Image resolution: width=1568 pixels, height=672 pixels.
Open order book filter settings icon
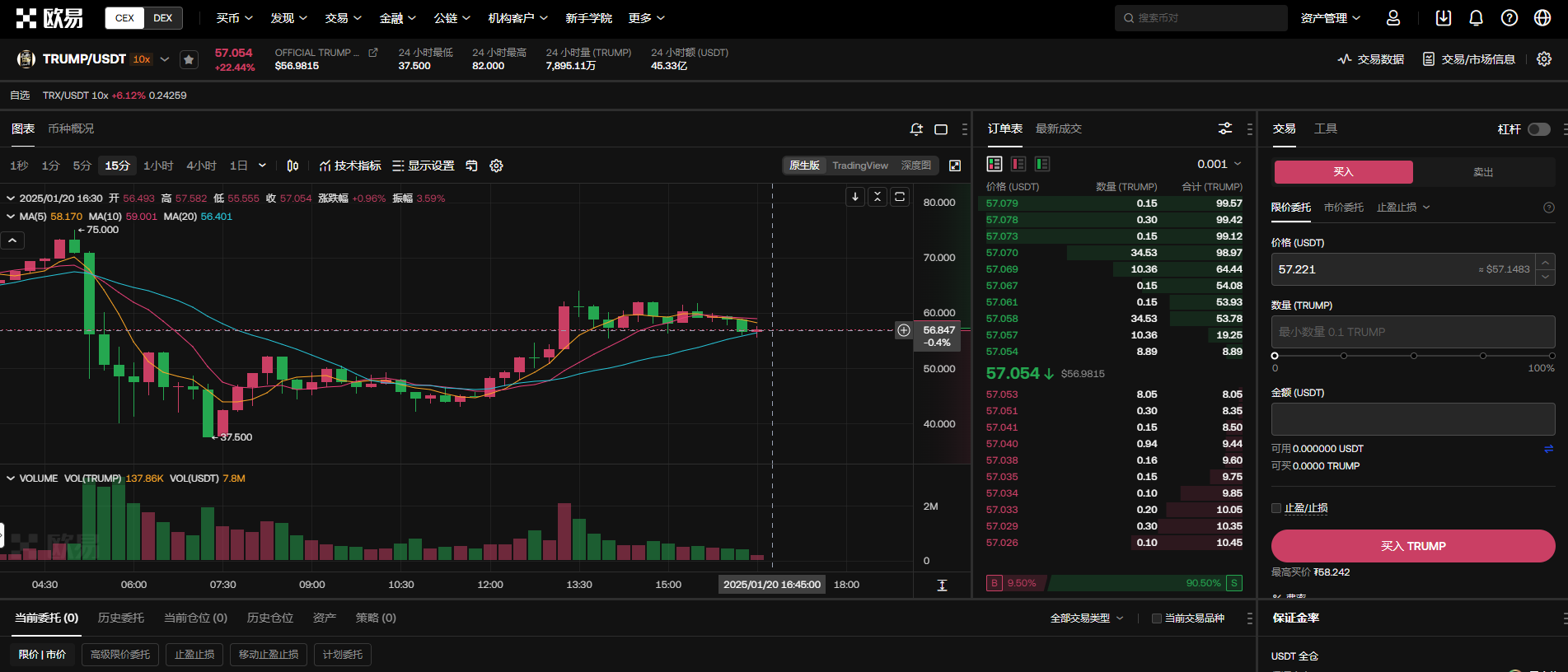(x=1225, y=128)
